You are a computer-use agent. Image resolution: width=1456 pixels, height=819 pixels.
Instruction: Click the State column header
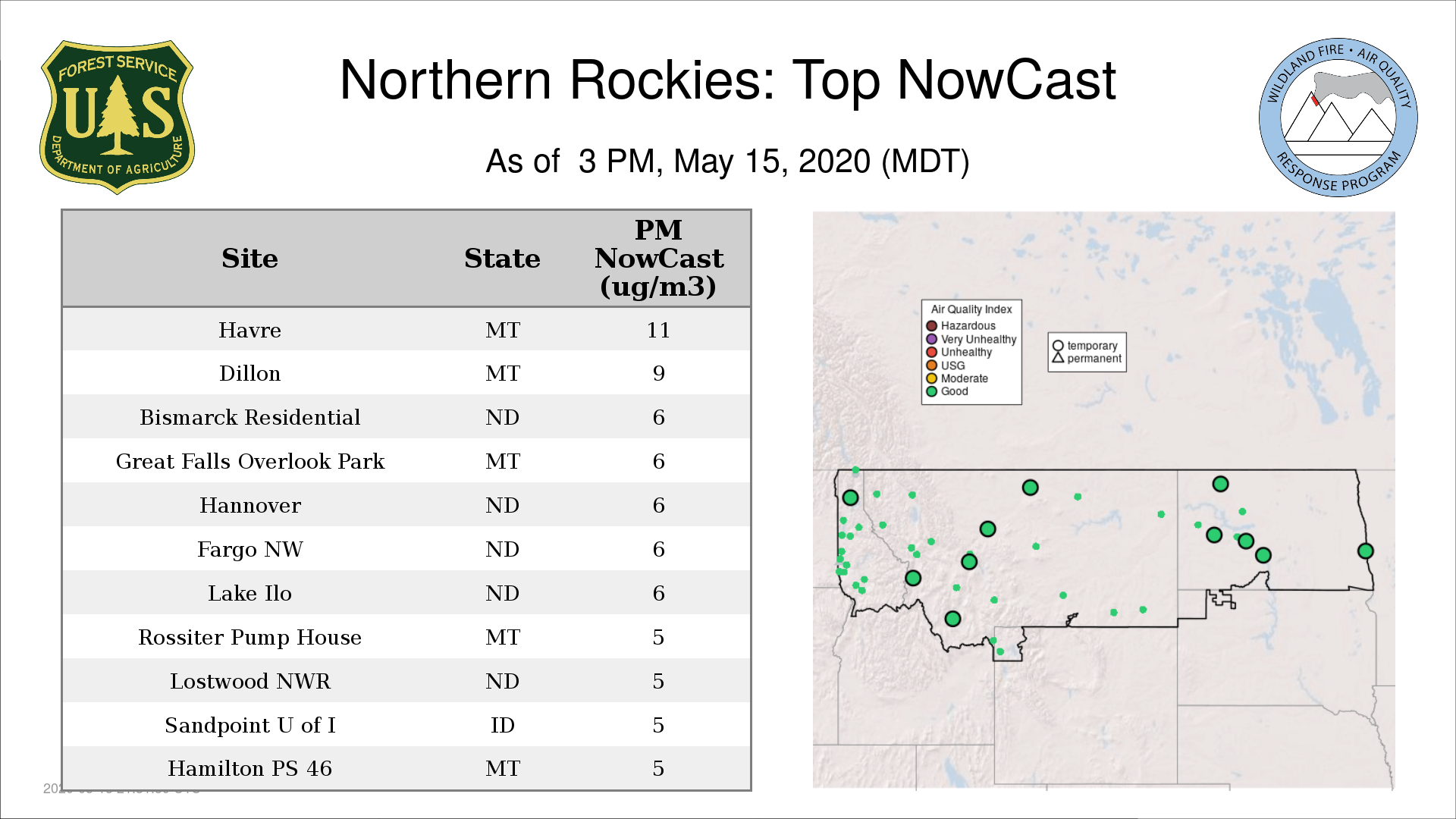click(502, 259)
